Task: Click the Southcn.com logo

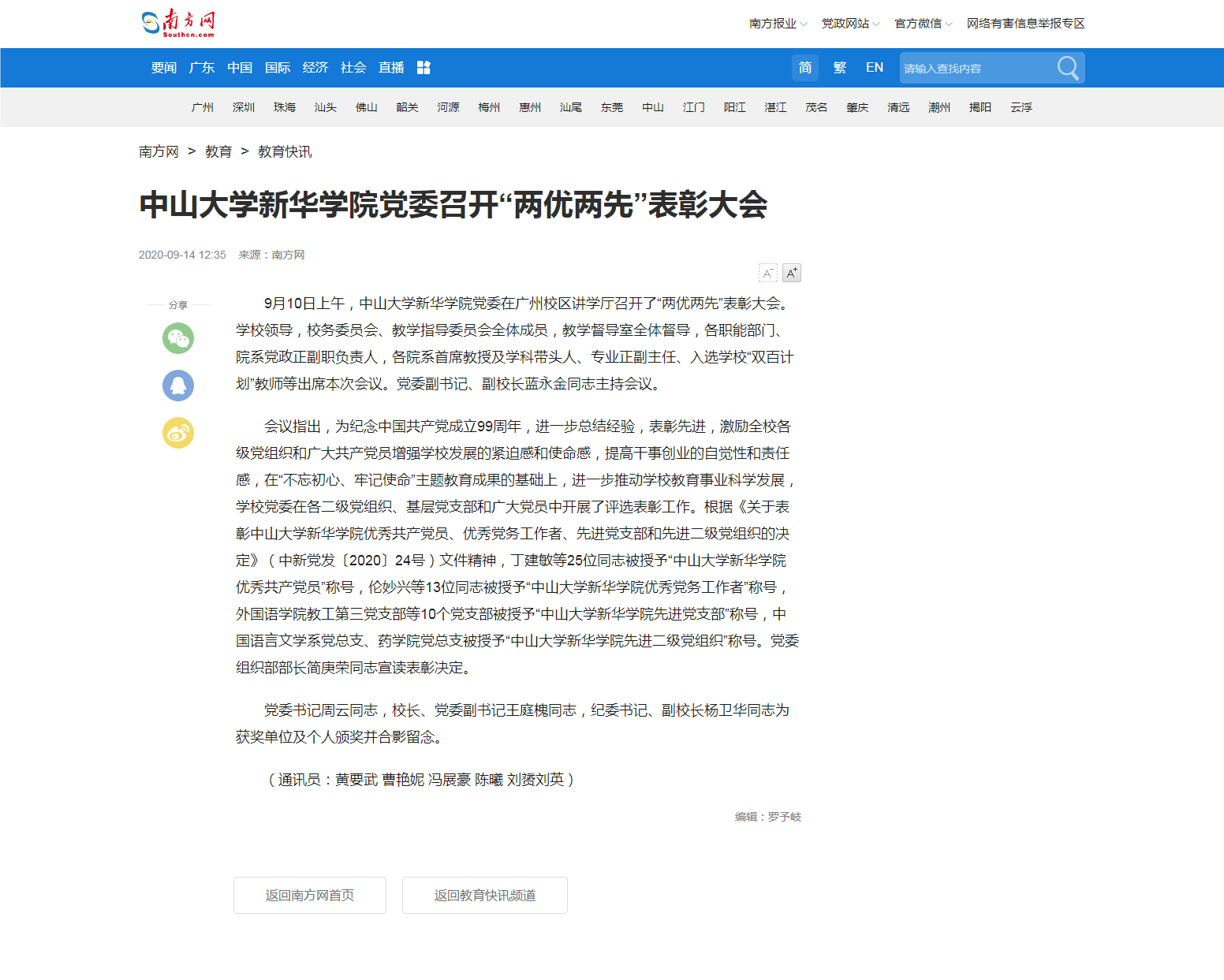Action: (178, 23)
